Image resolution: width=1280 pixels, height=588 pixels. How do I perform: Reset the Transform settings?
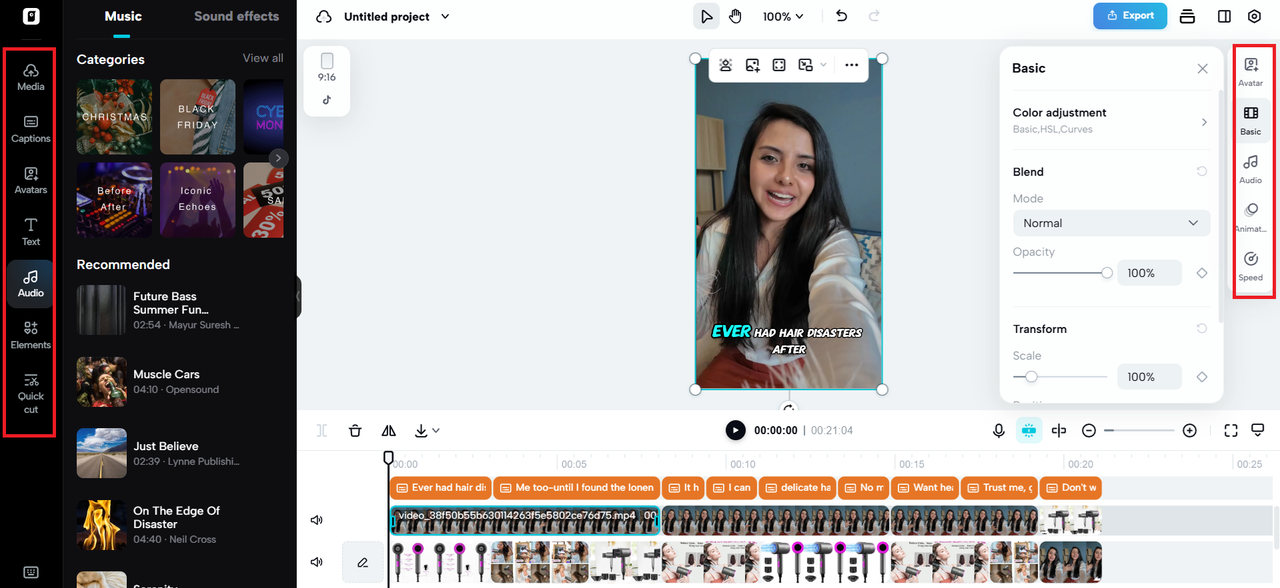(1202, 329)
